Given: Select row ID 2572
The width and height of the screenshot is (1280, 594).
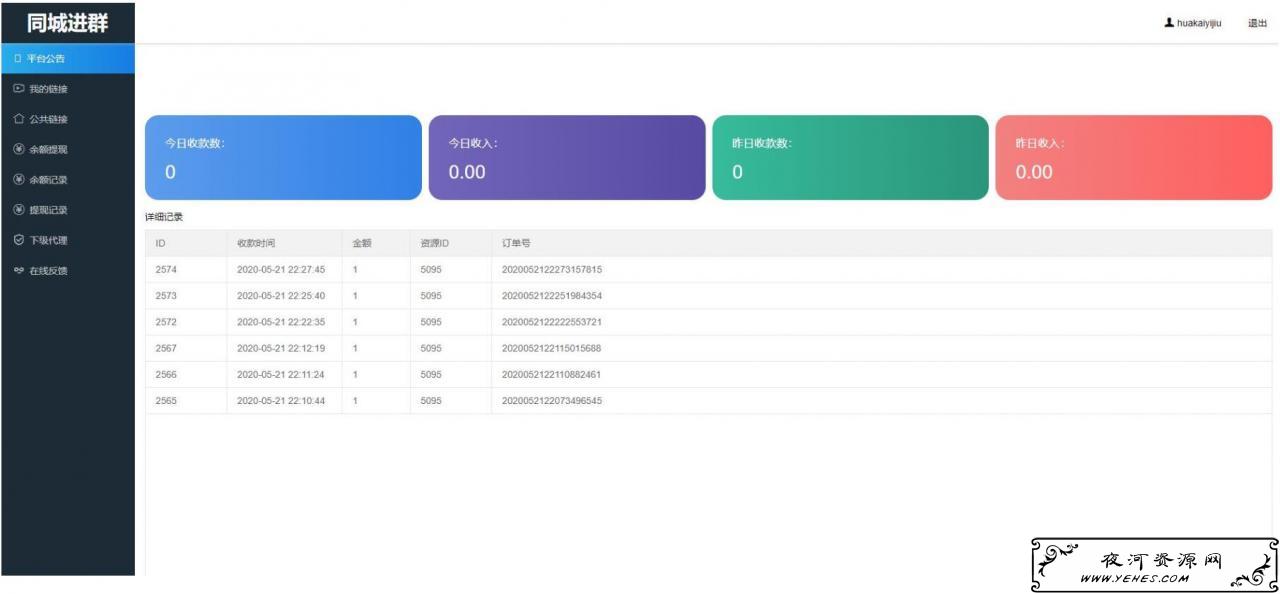Looking at the screenshot, I should [x=708, y=322].
